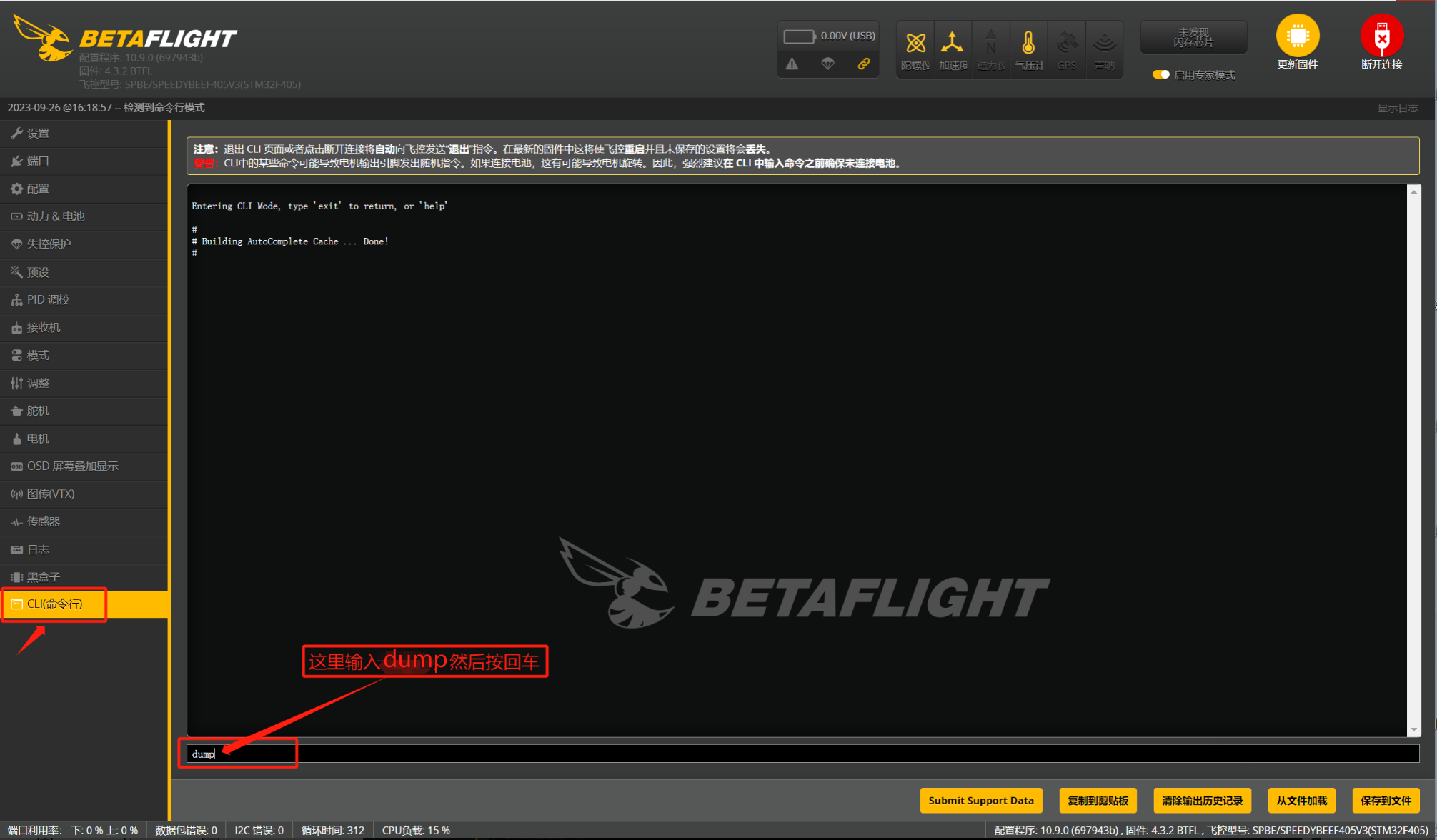Click scroll-down arrow of CLI output

point(1413,729)
